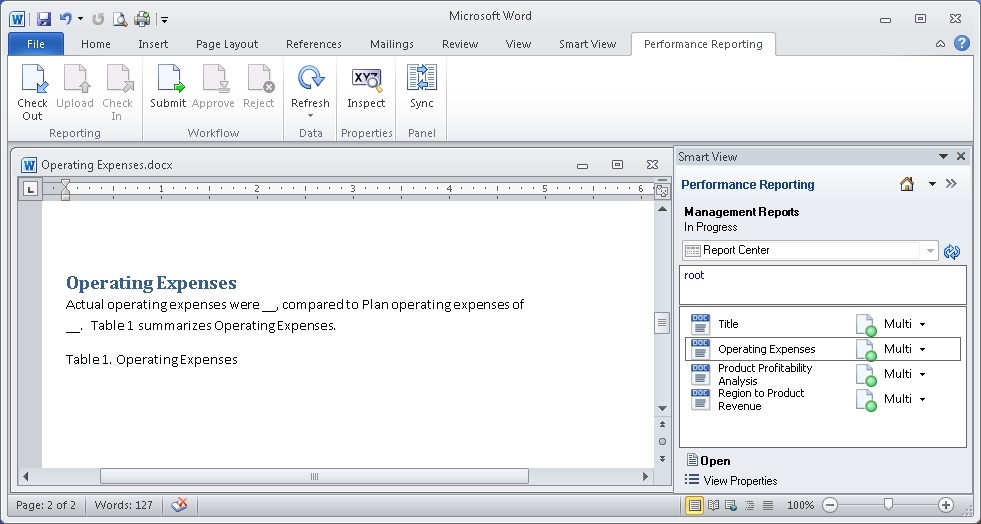Switch to Outline view
981x524 pixels.
point(749,505)
